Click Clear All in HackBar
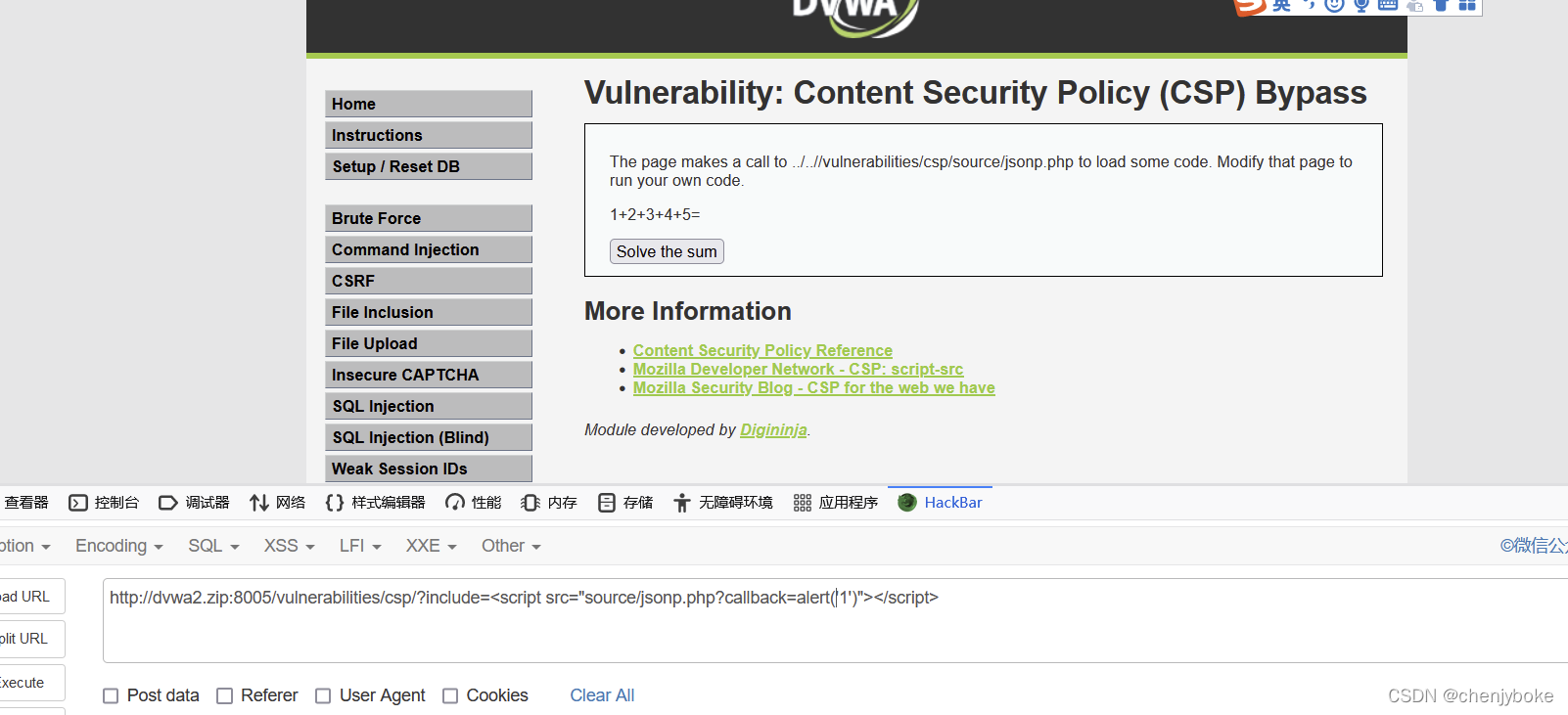The height and width of the screenshot is (715, 1568). click(x=602, y=695)
